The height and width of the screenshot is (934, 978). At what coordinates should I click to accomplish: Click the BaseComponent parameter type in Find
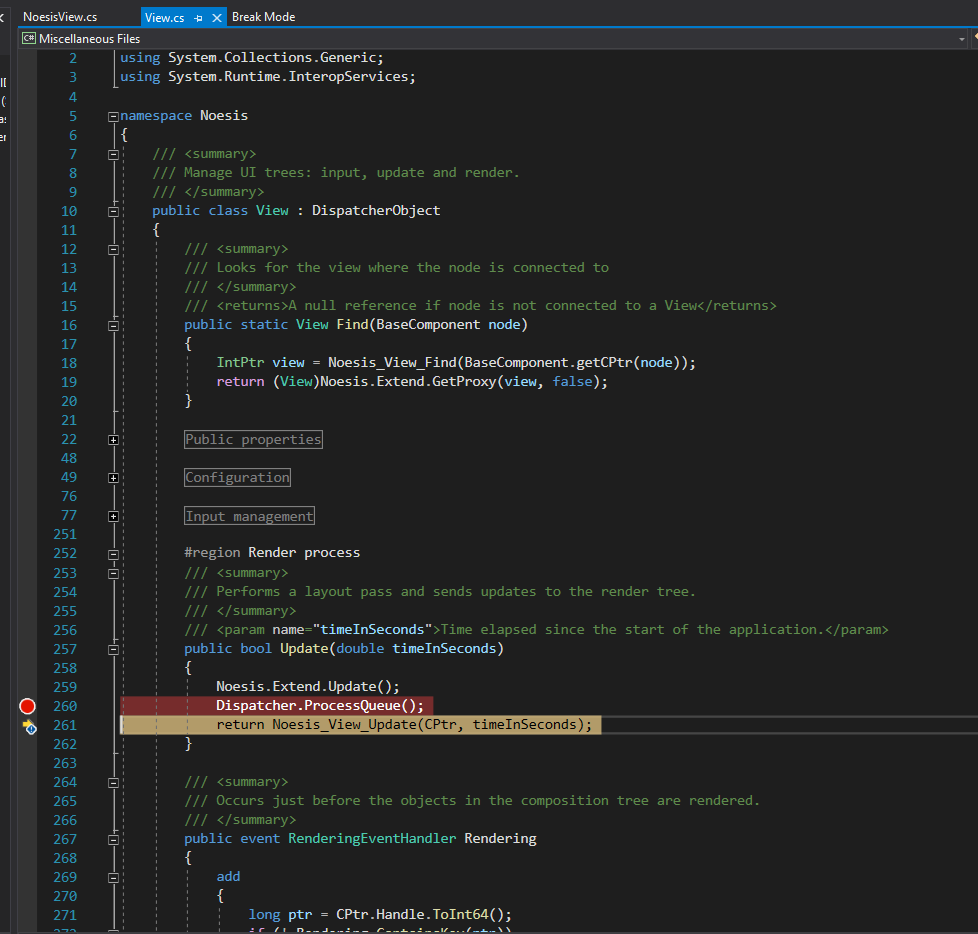428,324
